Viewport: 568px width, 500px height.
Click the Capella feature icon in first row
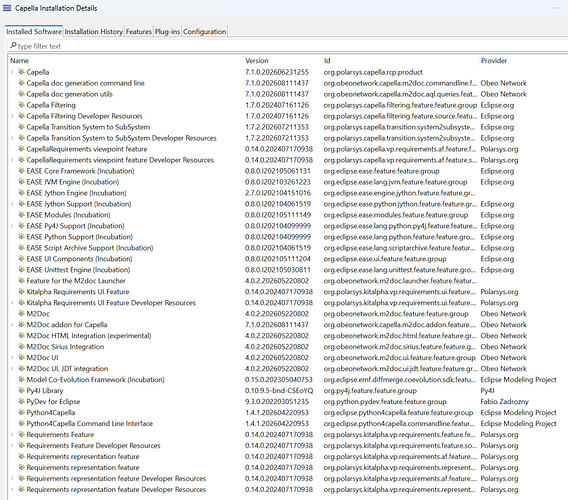click(21, 72)
